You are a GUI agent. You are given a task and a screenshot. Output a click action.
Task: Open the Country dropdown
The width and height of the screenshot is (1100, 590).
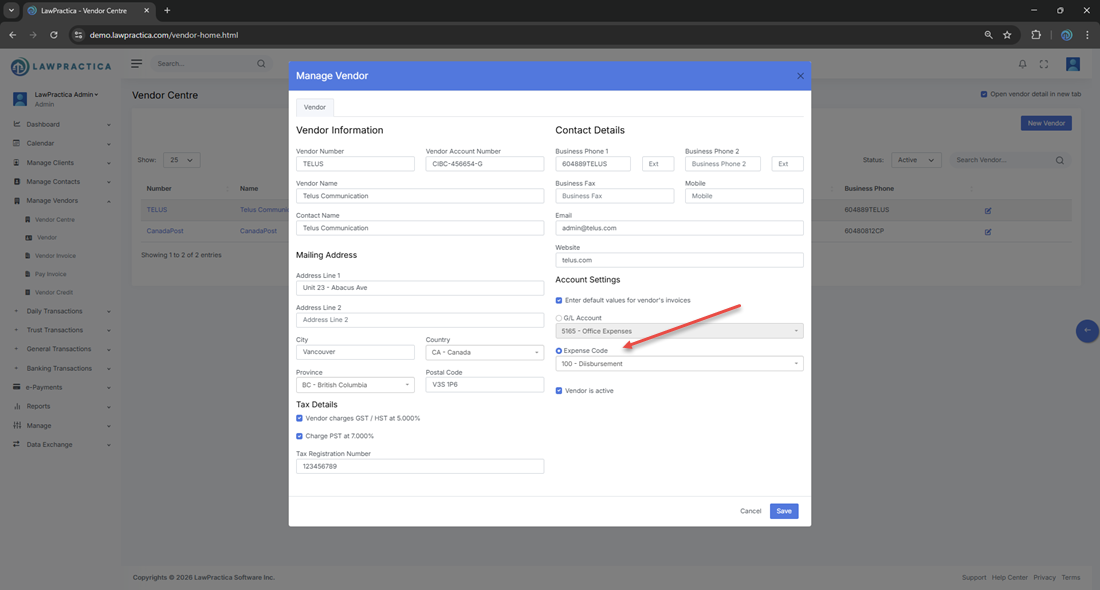(484, 352)
